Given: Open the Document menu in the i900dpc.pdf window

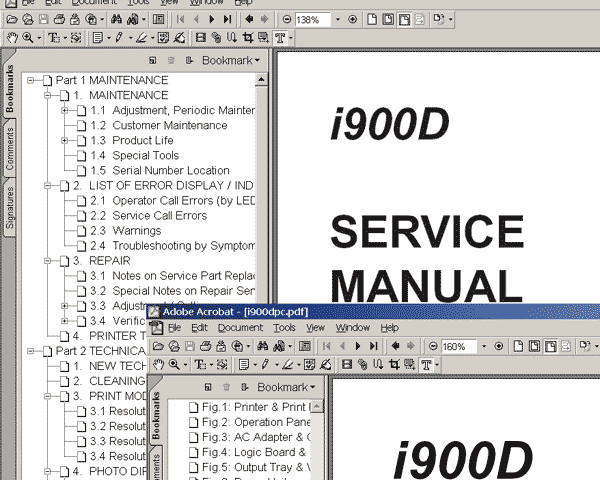Looking at the screenshot, I should [240, 328].
